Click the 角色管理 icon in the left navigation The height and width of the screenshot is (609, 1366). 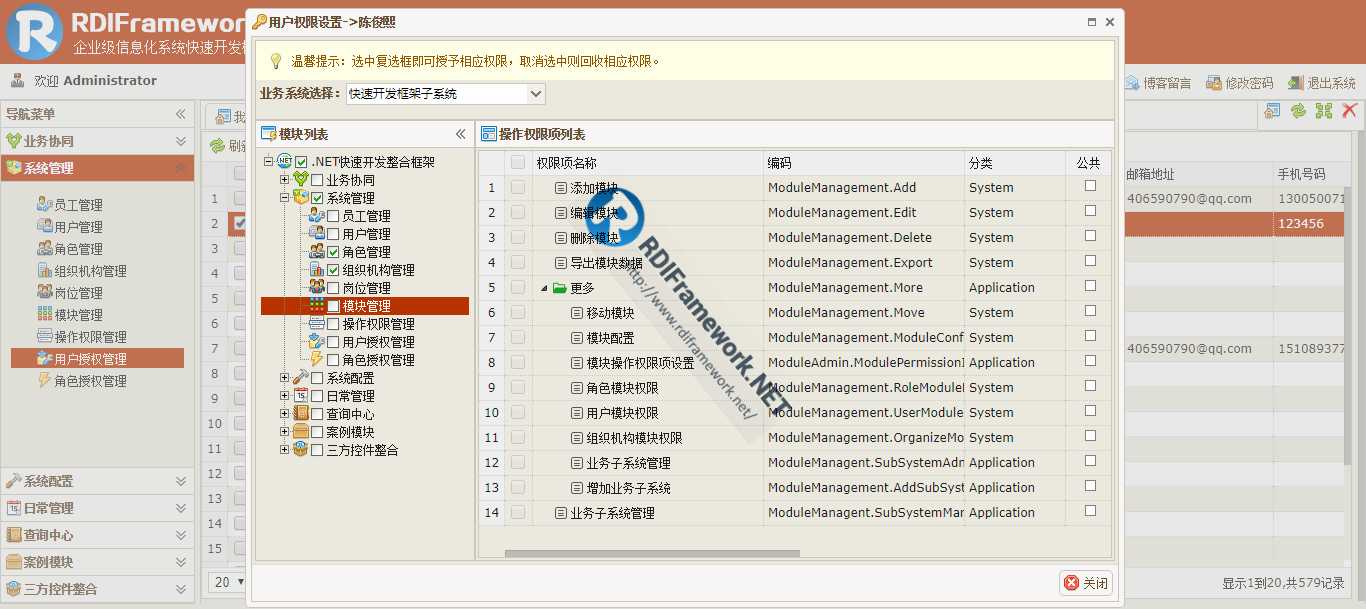[x=44, y=248]
